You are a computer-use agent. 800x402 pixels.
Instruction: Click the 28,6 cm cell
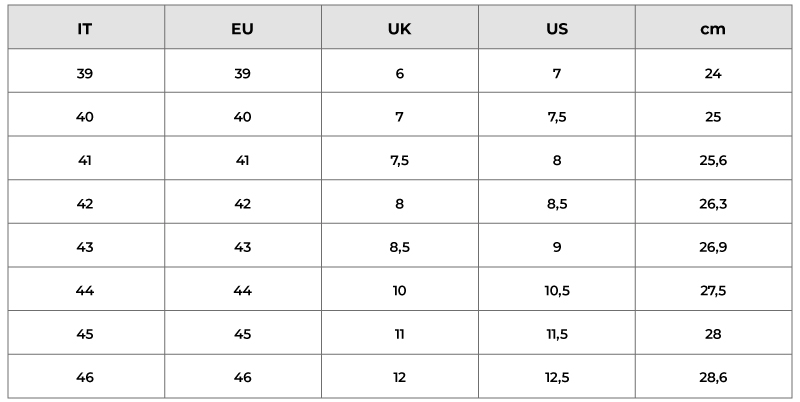[x=713, y=376]
